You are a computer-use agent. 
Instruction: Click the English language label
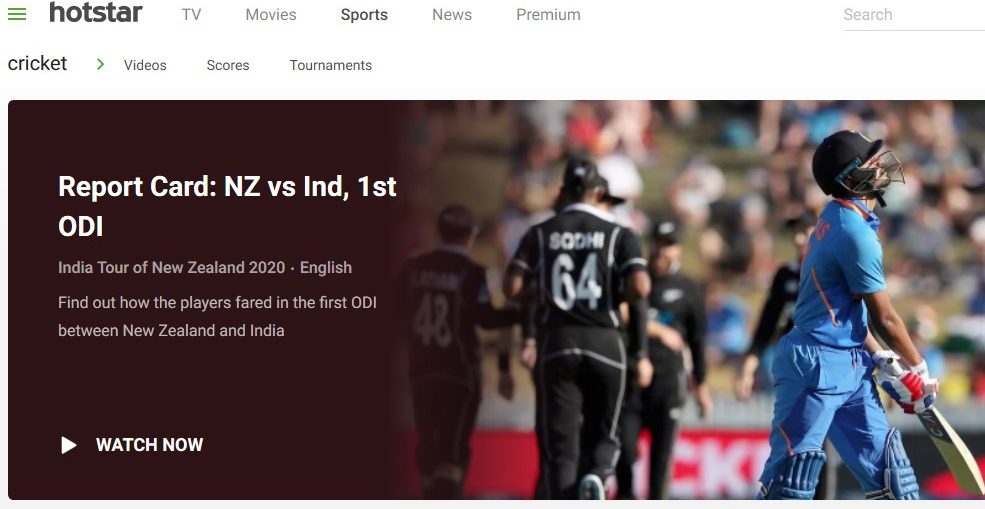click(326, 268)
